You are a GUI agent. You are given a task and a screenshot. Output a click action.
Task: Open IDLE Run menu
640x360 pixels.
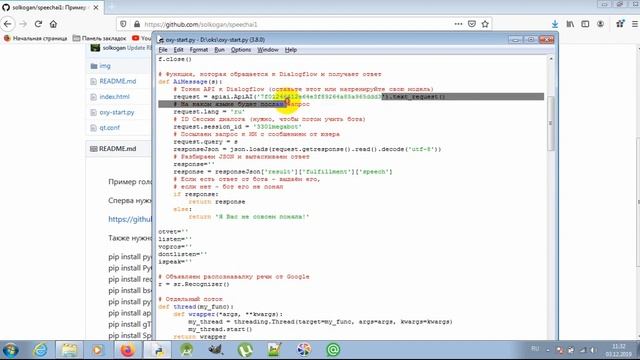click(220, 50)
